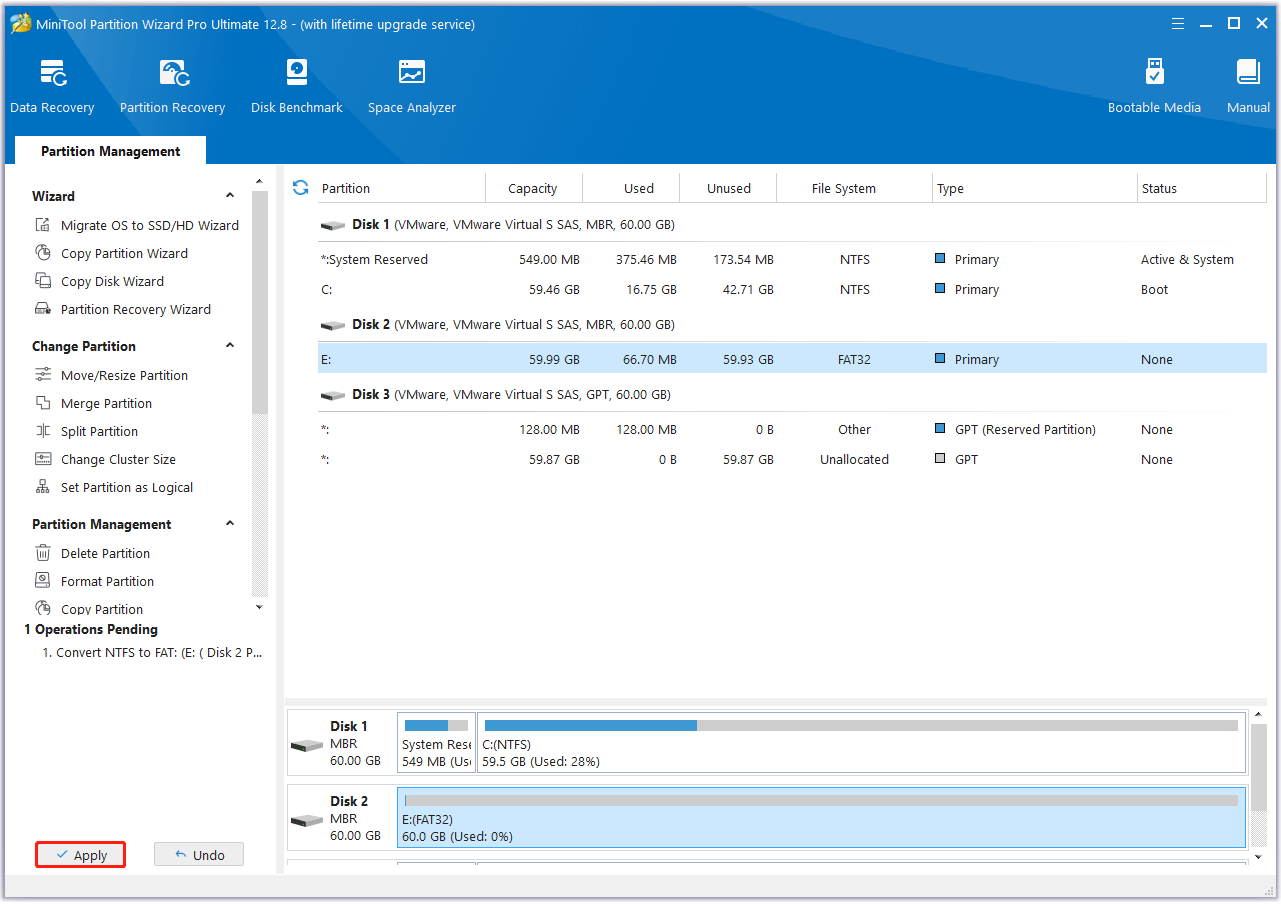Create Bootable Media

[x=1154, y=86]
